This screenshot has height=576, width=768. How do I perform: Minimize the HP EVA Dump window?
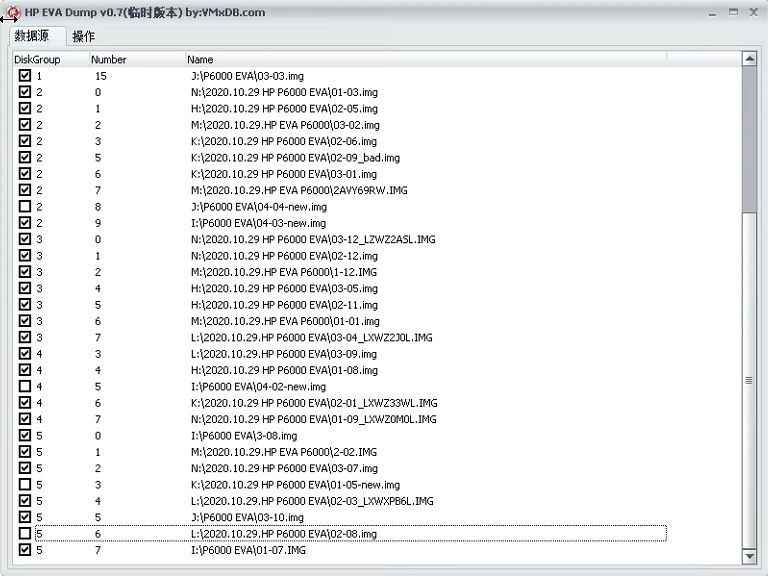point(712,13)
